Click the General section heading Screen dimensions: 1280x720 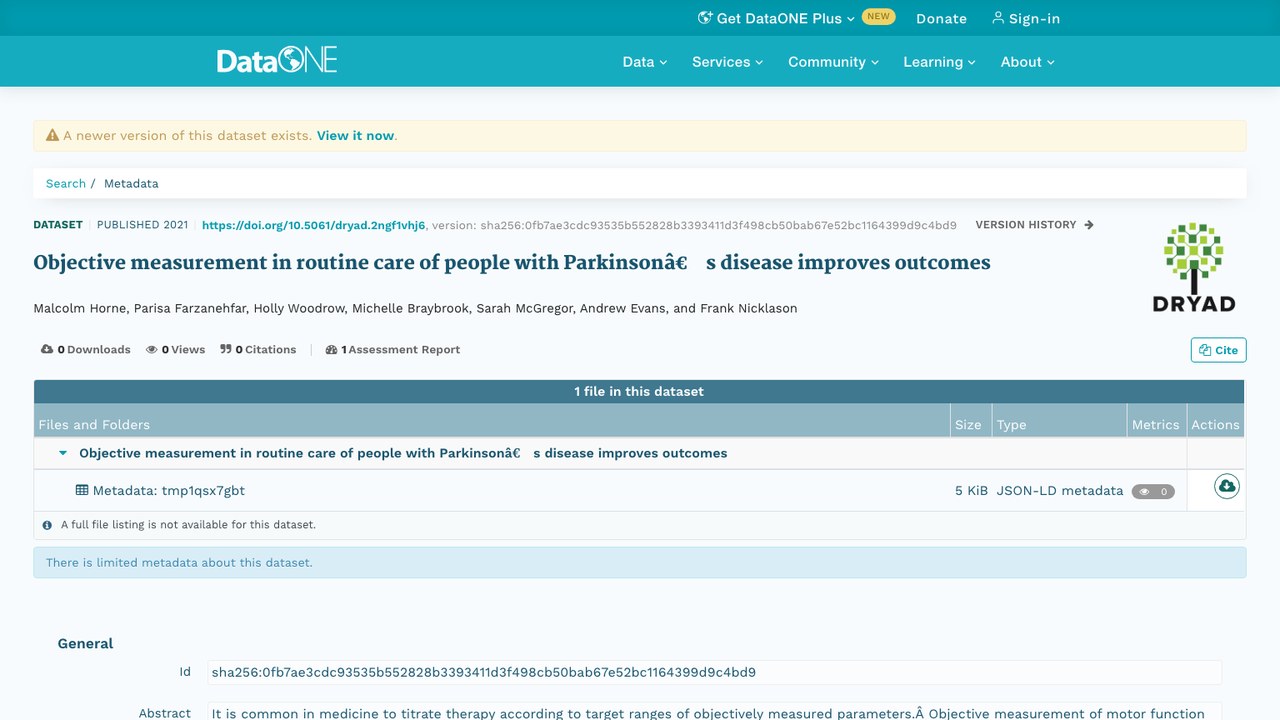(x=85, y=643)
